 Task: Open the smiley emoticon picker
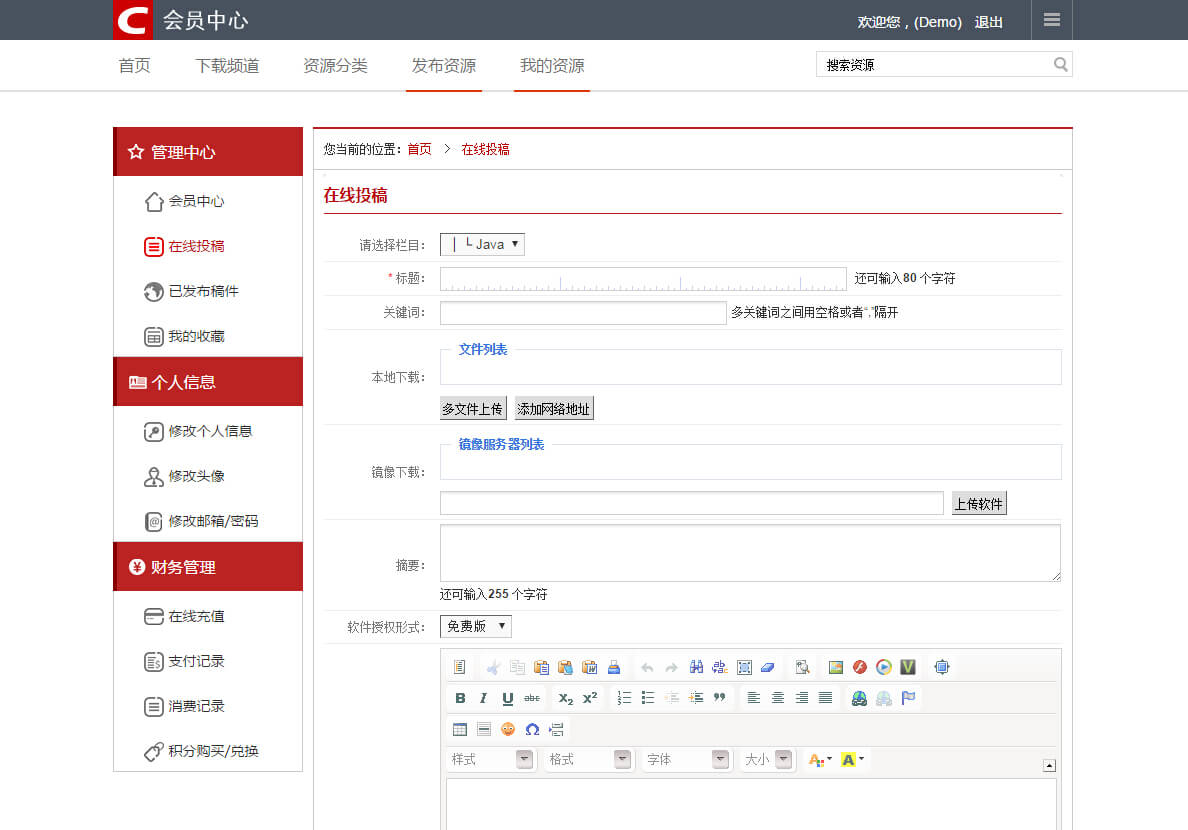point(508,729)
